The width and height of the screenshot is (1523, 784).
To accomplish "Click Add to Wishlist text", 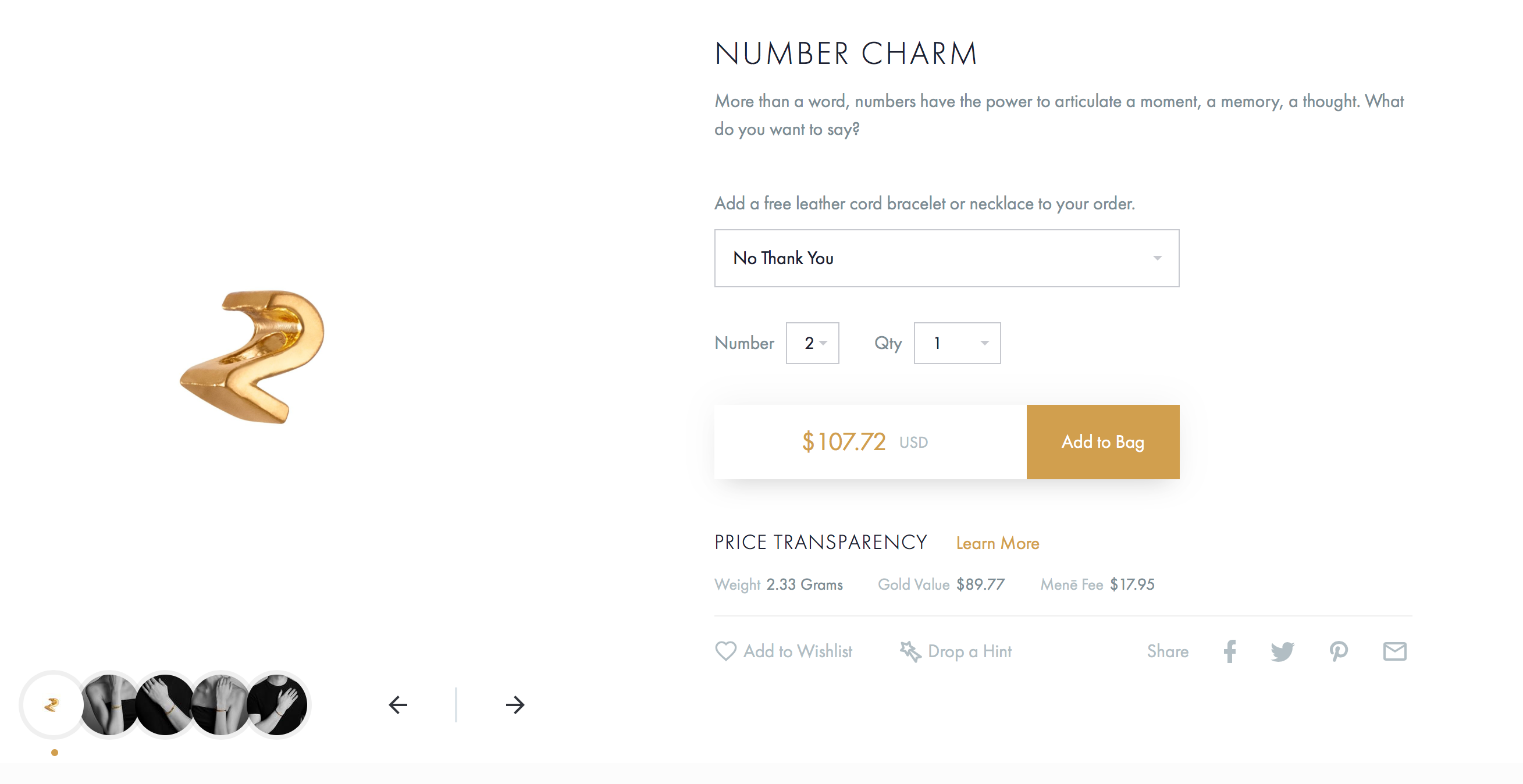I will pyautogui.click(x=798, y=651).
